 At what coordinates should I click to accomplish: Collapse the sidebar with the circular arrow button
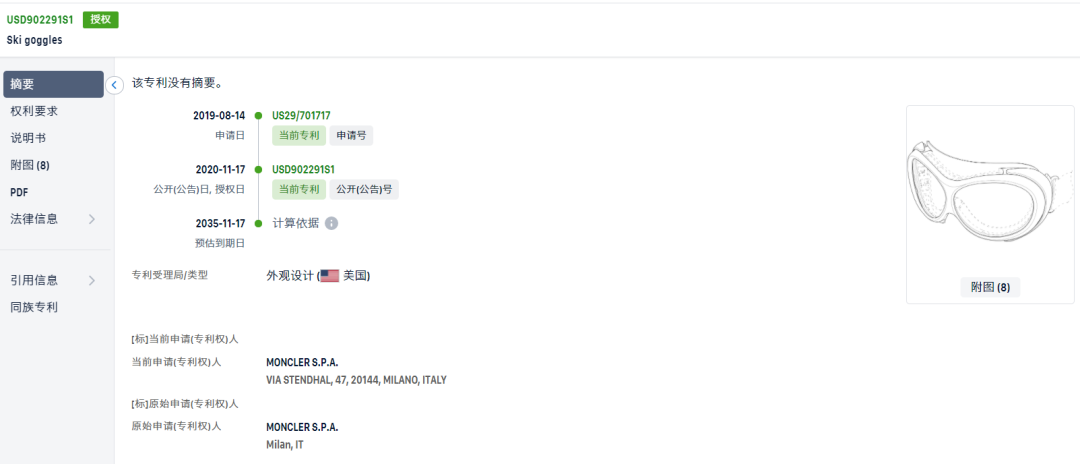tap(114, 85)
